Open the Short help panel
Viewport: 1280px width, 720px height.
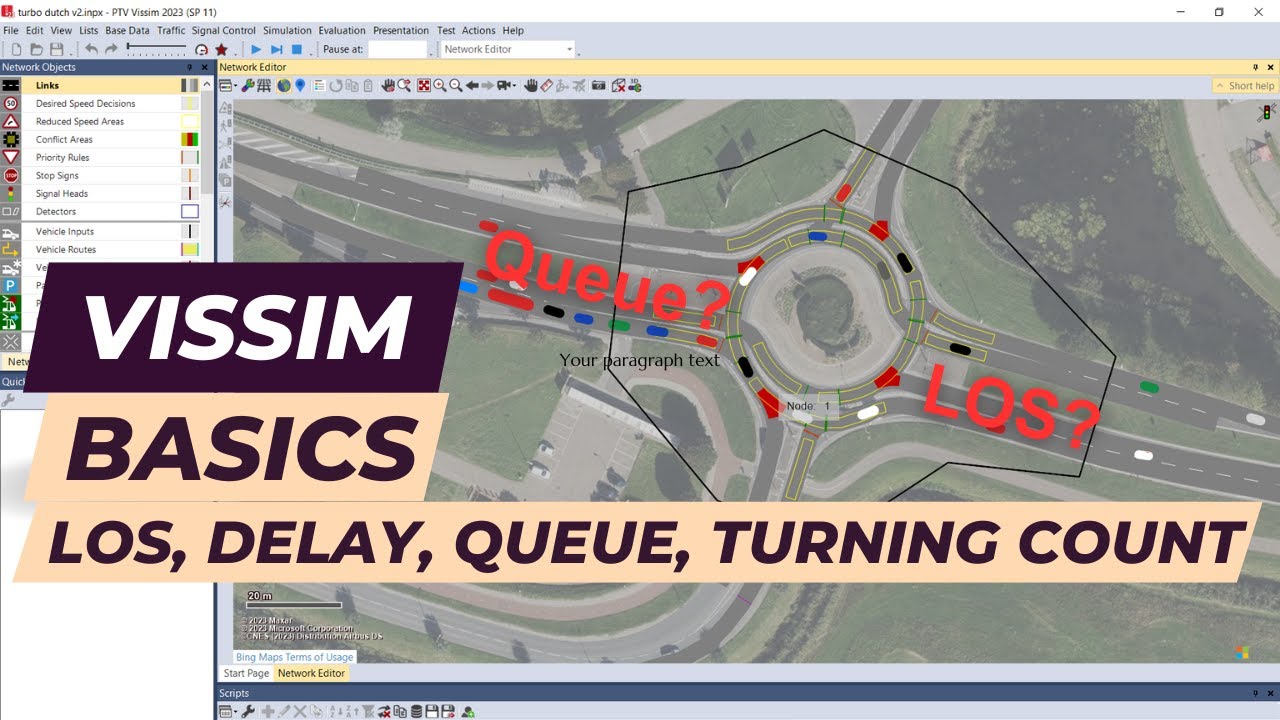pyautogui.click(x=1245, y=86)
